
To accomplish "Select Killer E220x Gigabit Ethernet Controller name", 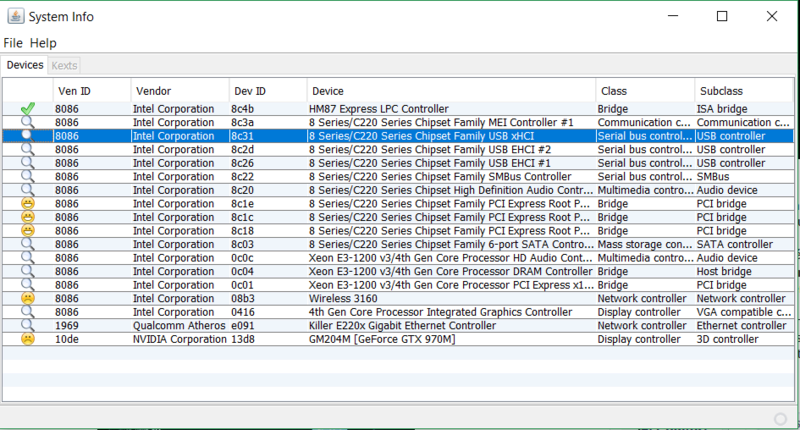I will coord(402,325).
